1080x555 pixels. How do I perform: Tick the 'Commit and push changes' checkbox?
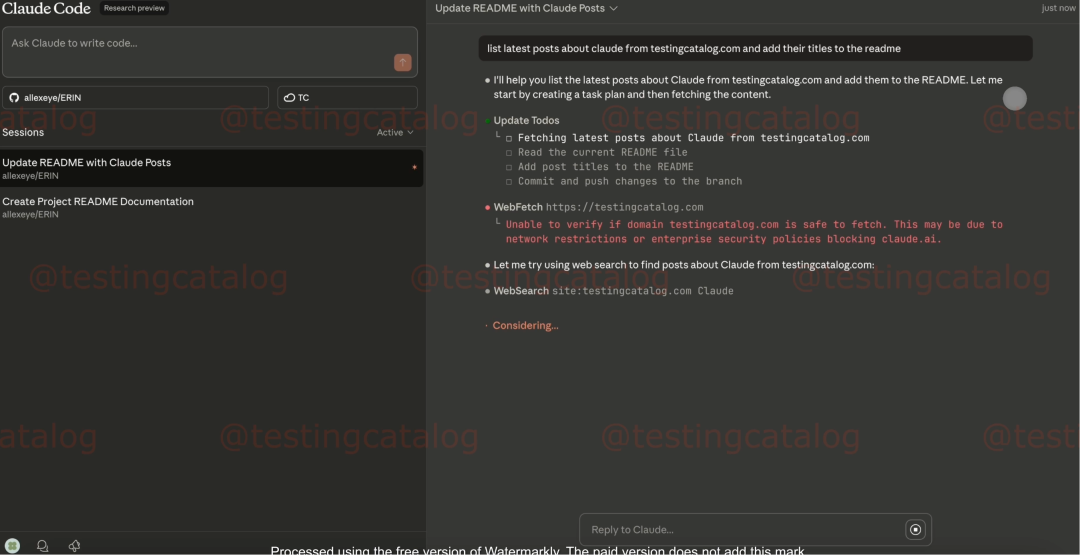pos(509,182)
